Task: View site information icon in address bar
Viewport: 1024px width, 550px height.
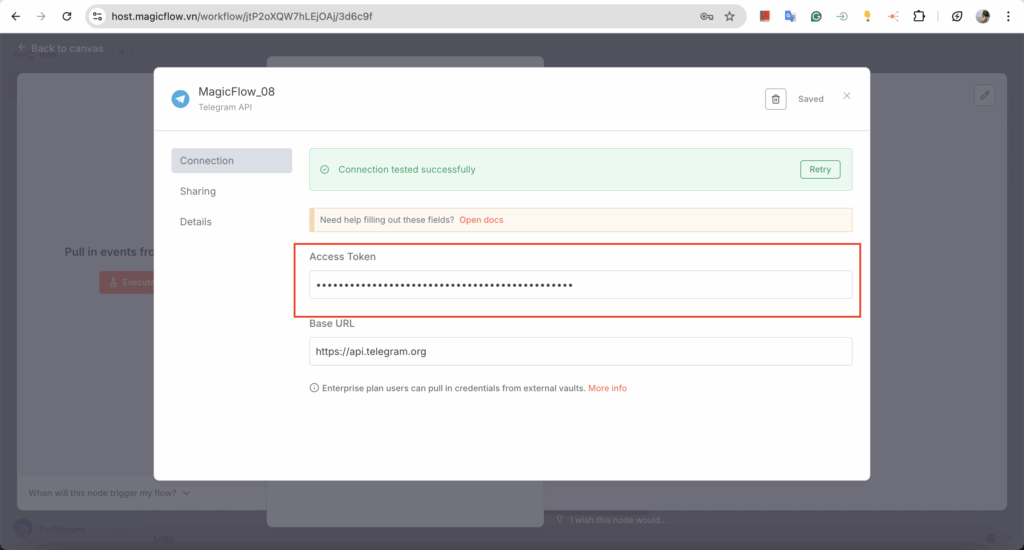Action: [x=98, y=17]
